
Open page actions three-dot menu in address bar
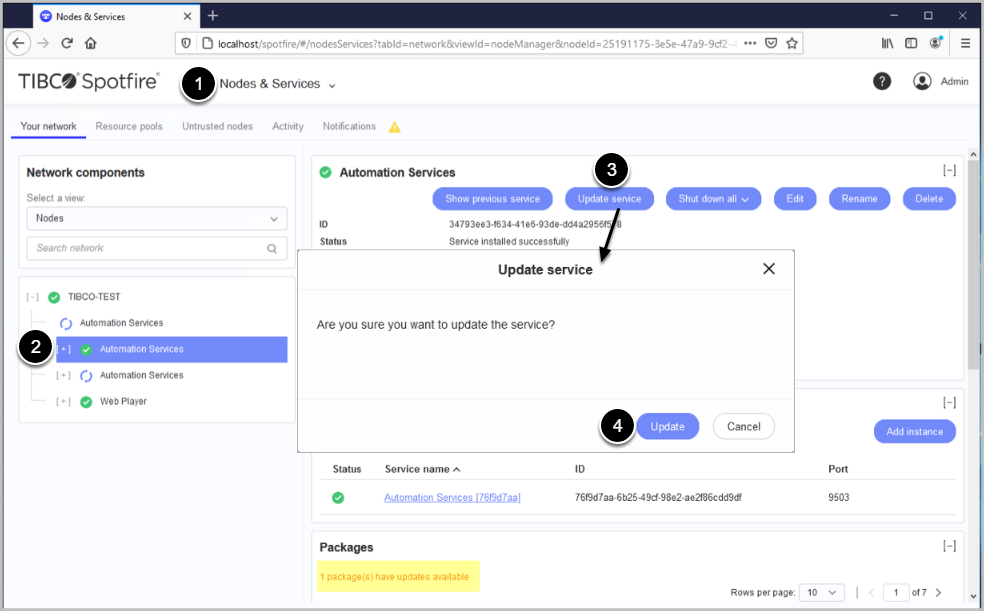750,43
